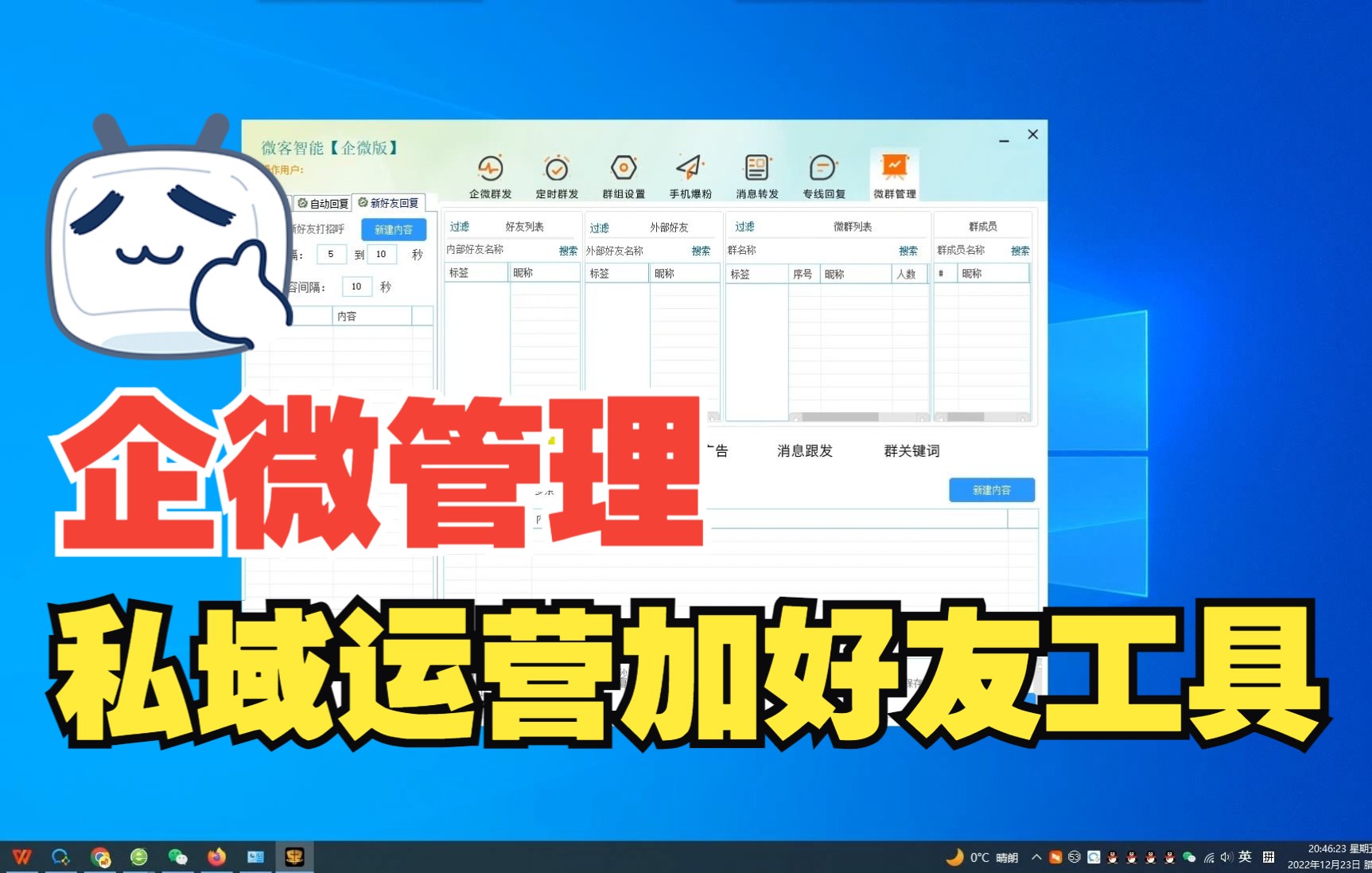
Task: Focus the 内容间隔 seconds field
Action: (x=357, y=286)
